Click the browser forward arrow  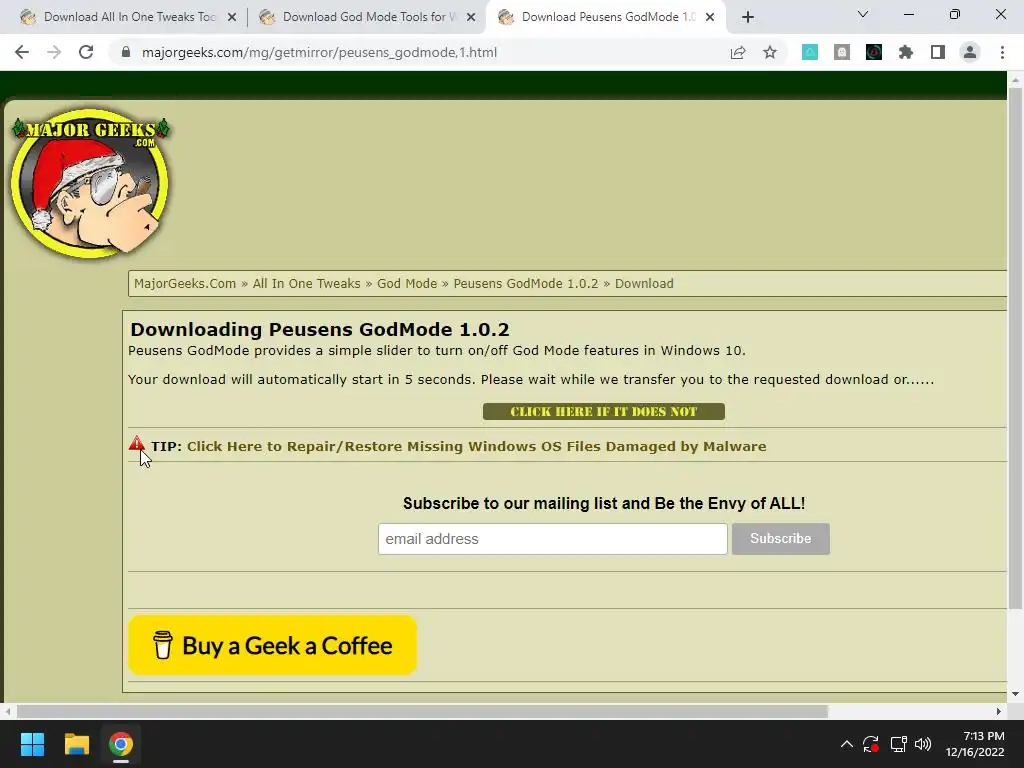tap(54, 52)
